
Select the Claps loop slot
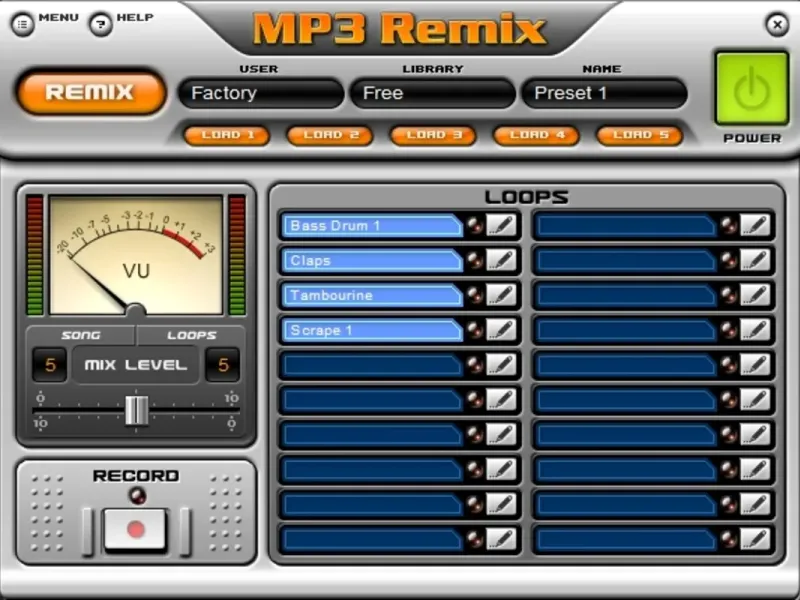(x=372, y=260)
